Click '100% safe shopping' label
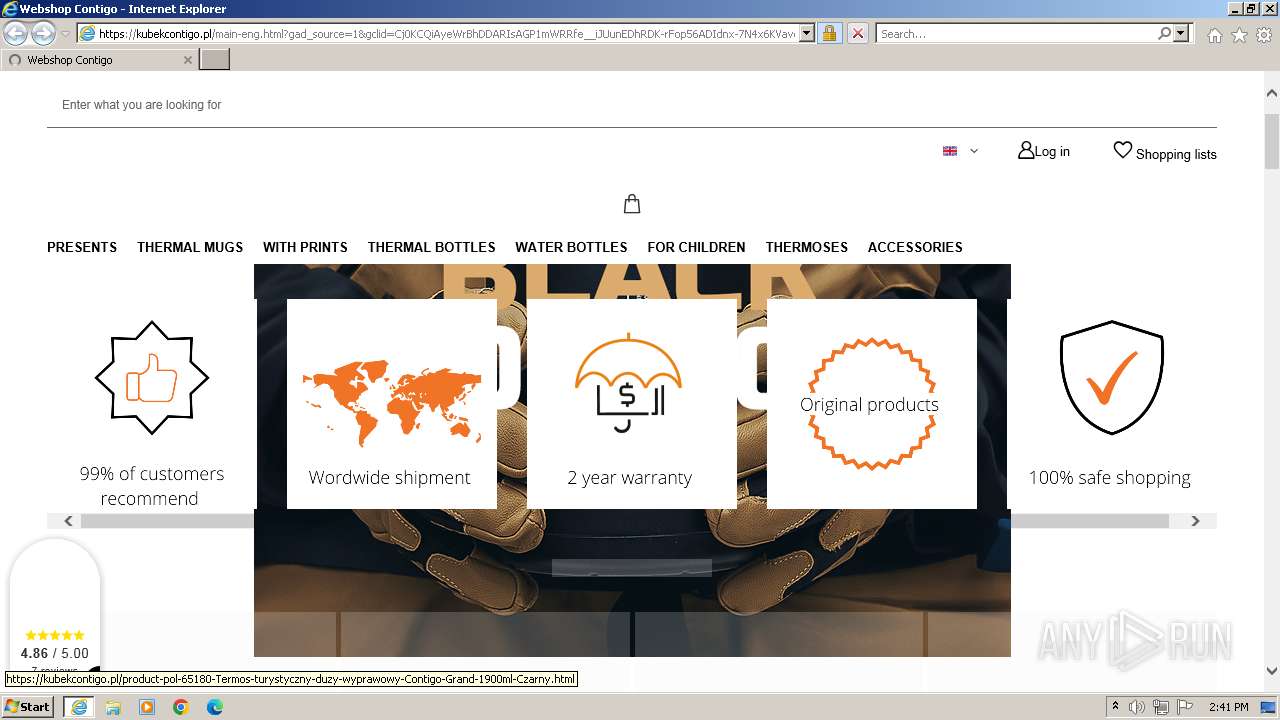The width and height of the screenshot is (1280, 720). [x=1110, y=477]
